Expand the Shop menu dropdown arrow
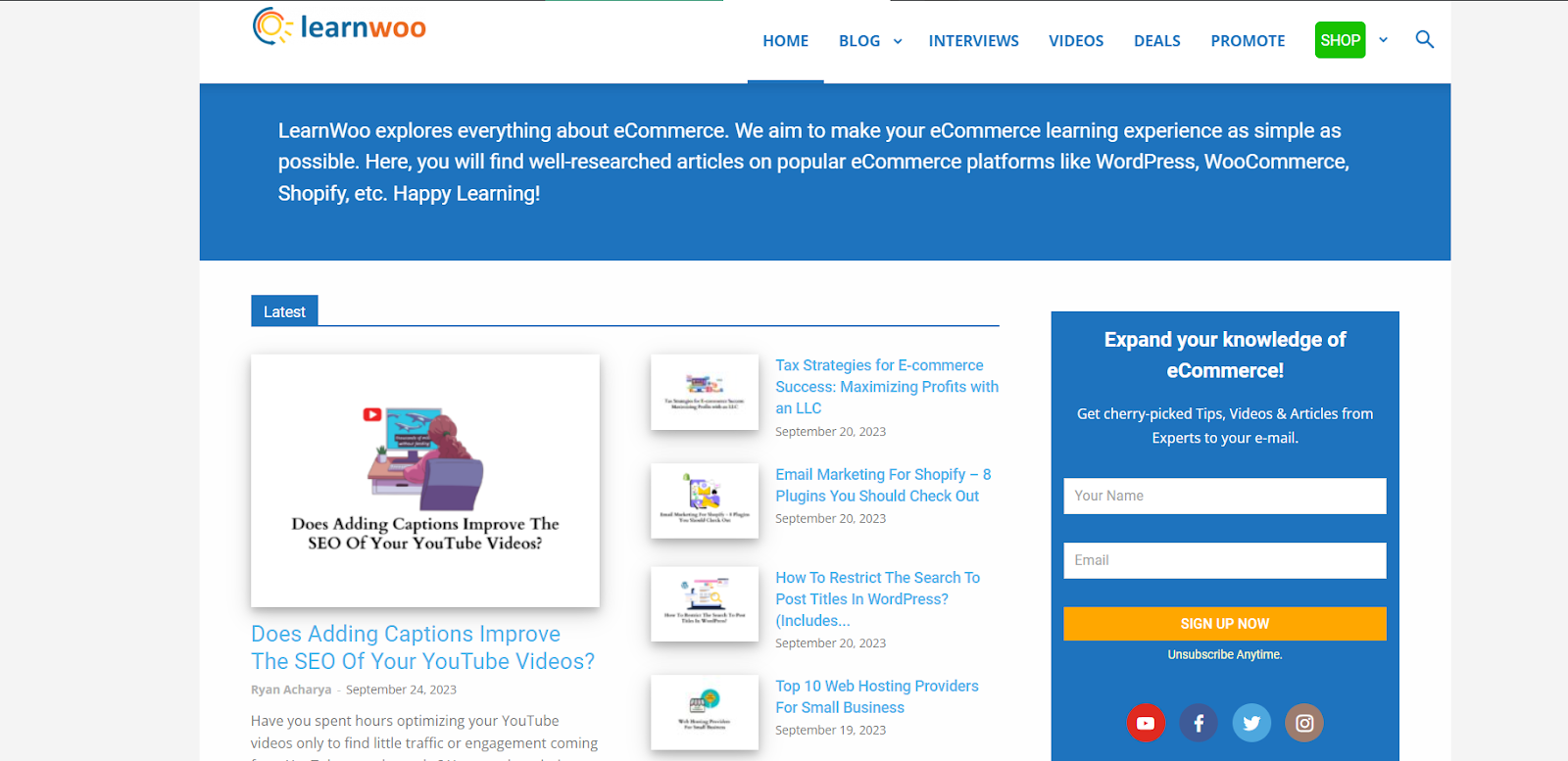 pyautogui.click(x=1384, y=40)
